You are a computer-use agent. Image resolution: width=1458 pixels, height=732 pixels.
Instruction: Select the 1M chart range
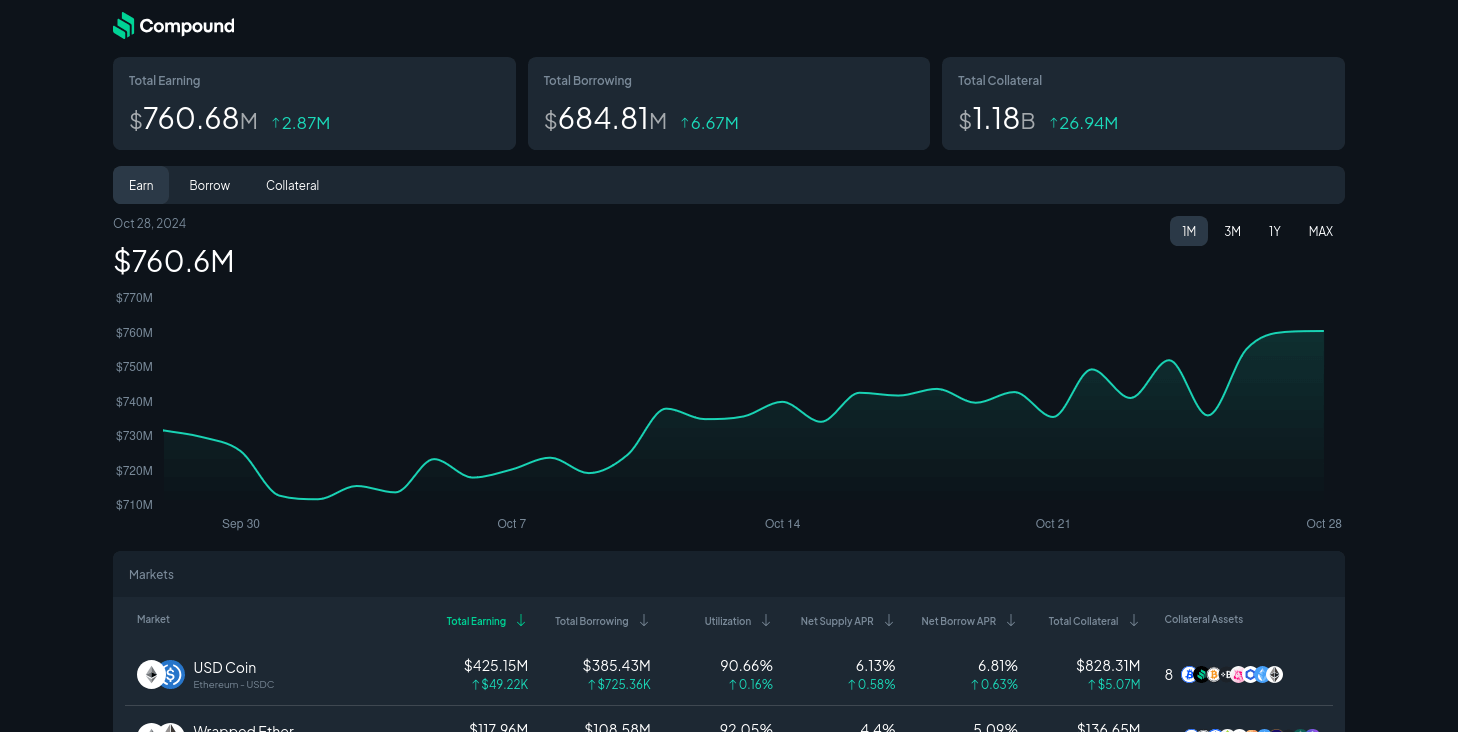1189,231
